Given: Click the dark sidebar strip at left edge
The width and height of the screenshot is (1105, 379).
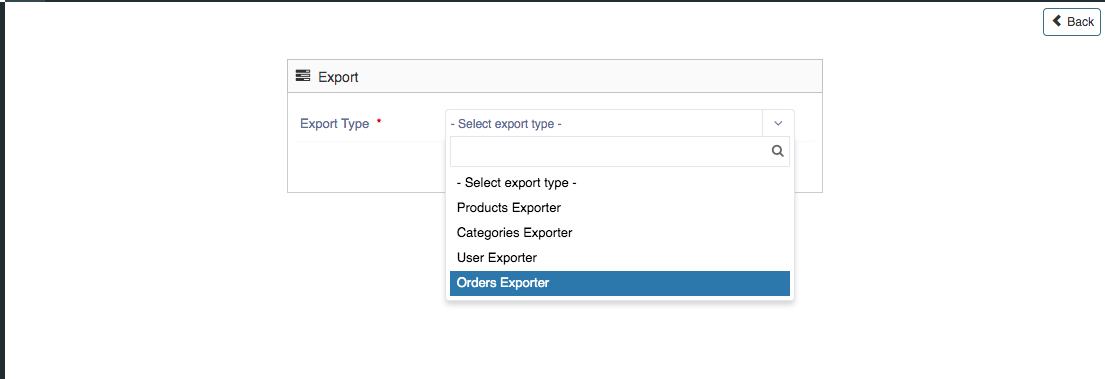Looking at the screenshot, I should [2, 190].
